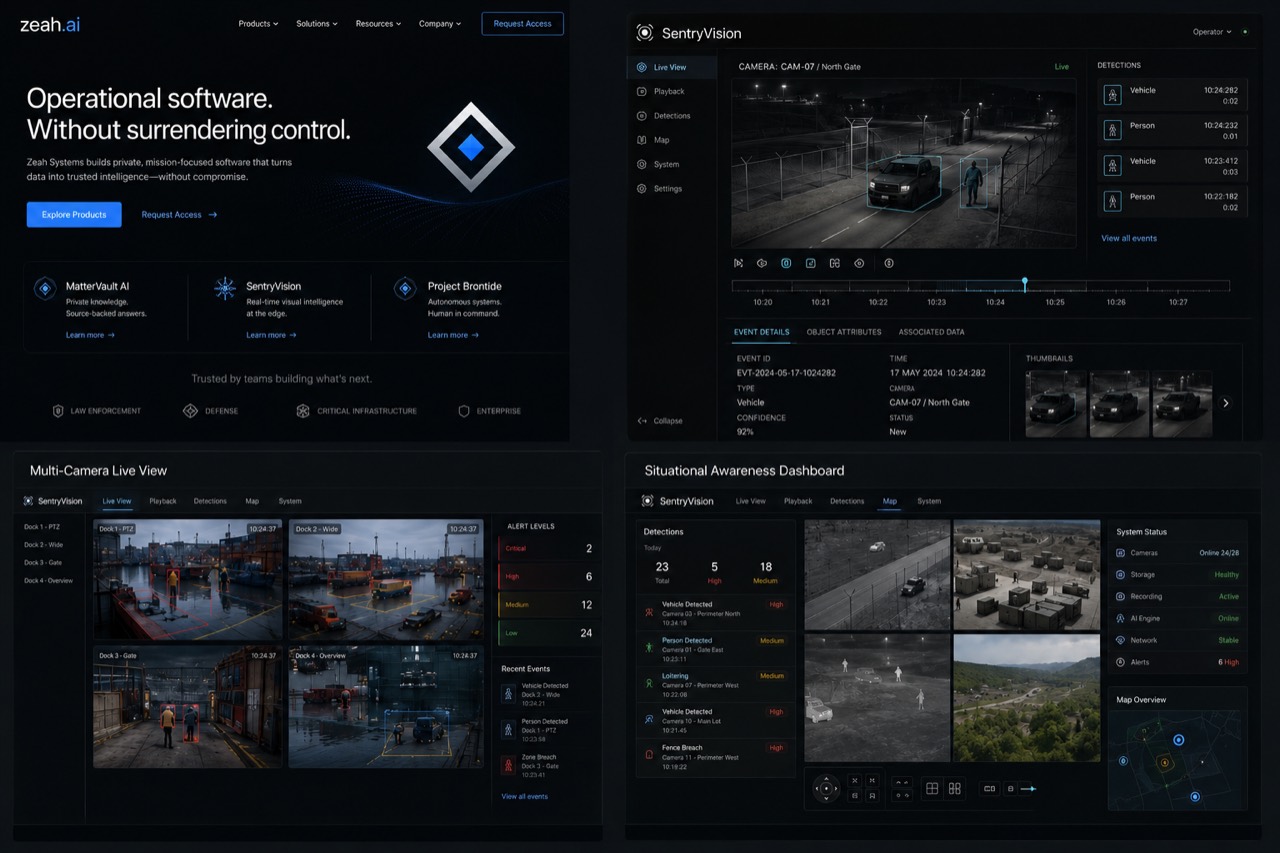Open View all events below Recent Events
This screenshot has width=1280, height=853.
click(x=525, y=797)
